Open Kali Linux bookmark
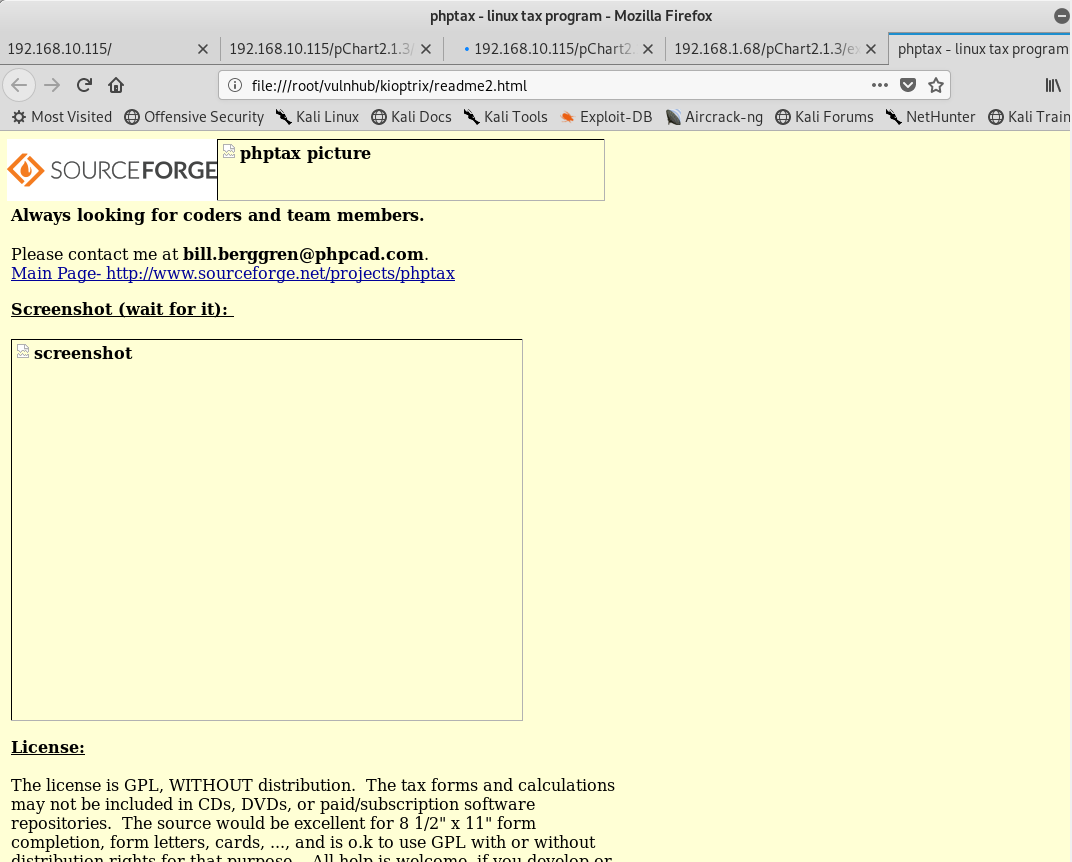 [x=318, y=117]
